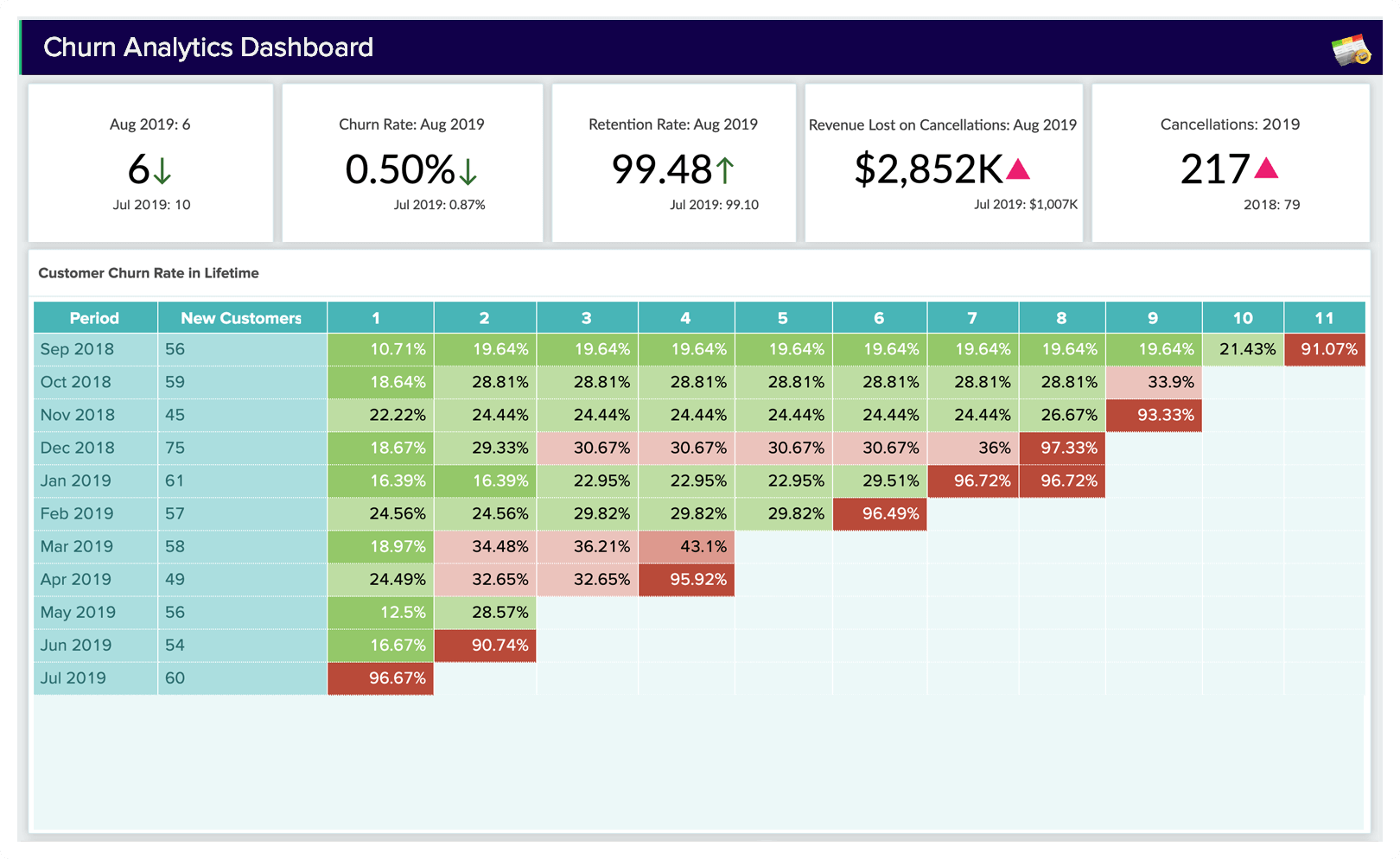Select the Oct 2018 row label
The width and height of the screenshot is (1400, 859).
tap(75, 382)
